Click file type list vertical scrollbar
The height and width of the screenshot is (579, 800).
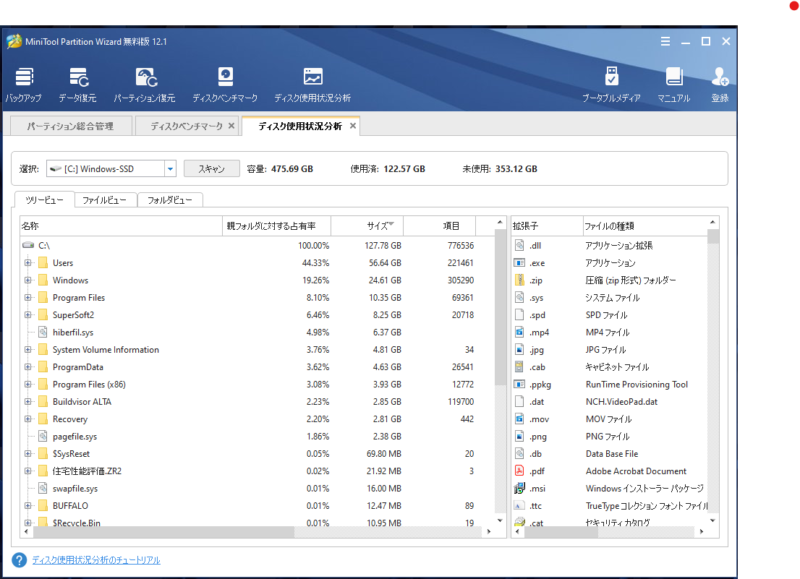pyautogui.click(x=713, y=236)
